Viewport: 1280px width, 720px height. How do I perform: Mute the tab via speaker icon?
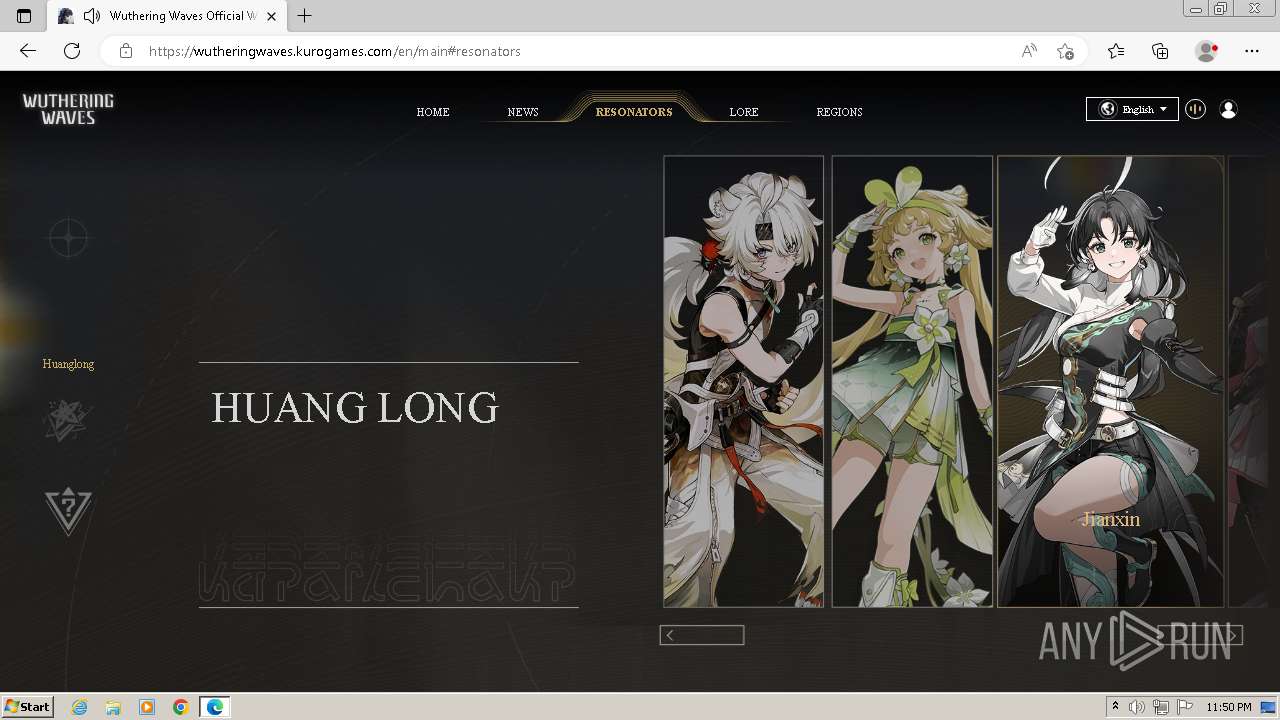coord(92,16)
